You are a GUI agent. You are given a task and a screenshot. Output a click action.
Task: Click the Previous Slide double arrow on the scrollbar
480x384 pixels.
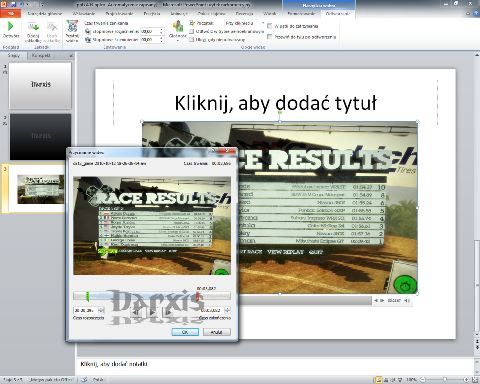tap(477, 341)
